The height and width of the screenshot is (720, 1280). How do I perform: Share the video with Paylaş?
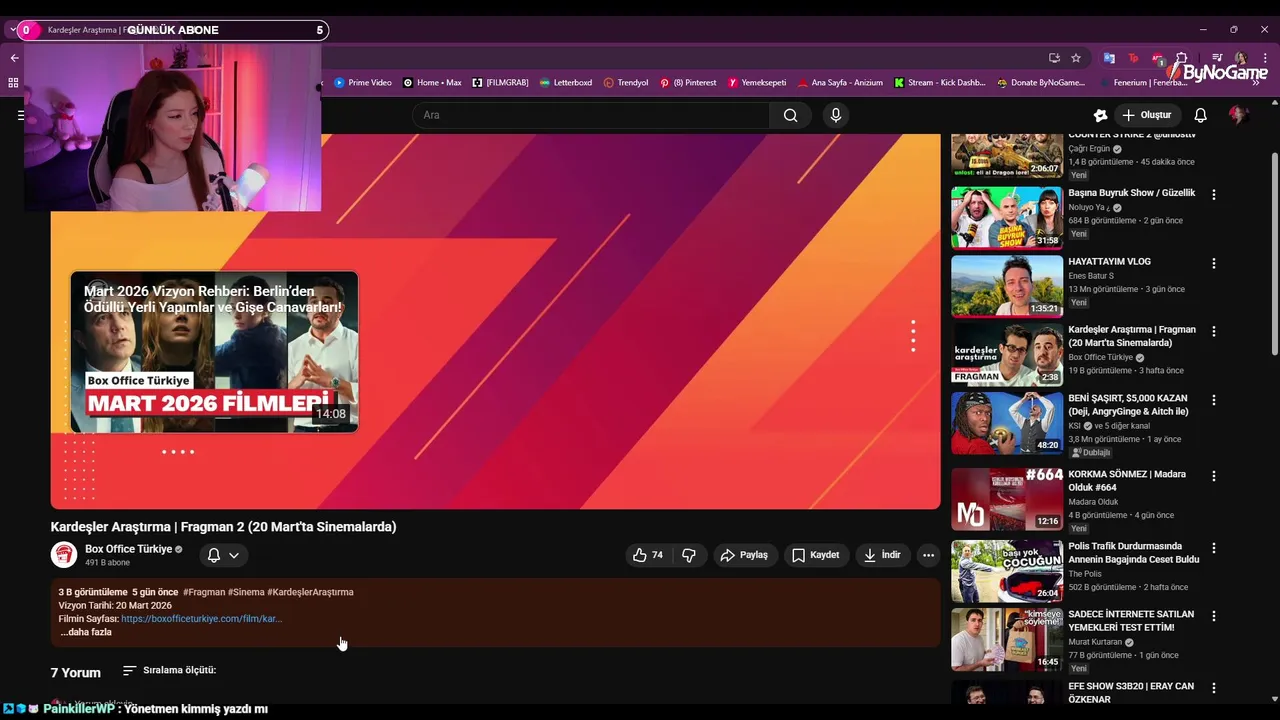[x=744, y=555]
